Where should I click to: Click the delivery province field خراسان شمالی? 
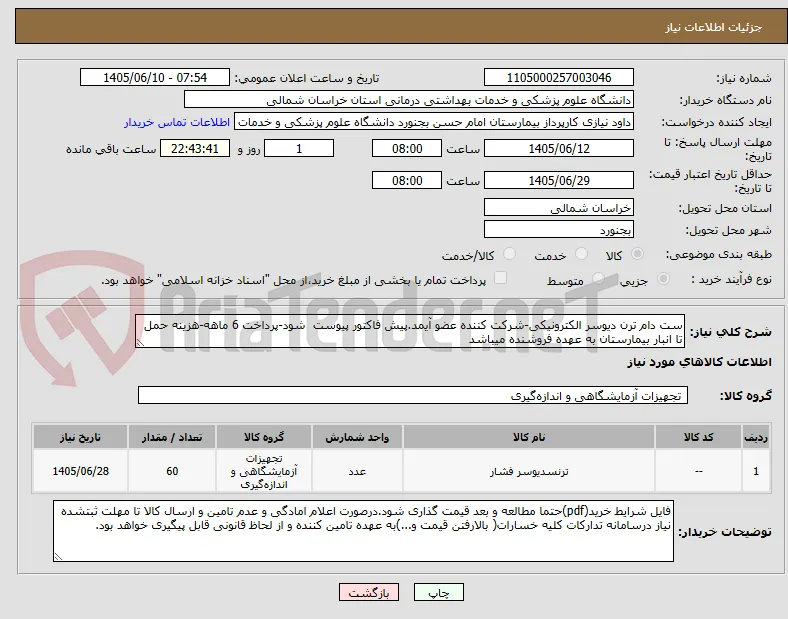[559, 208]
